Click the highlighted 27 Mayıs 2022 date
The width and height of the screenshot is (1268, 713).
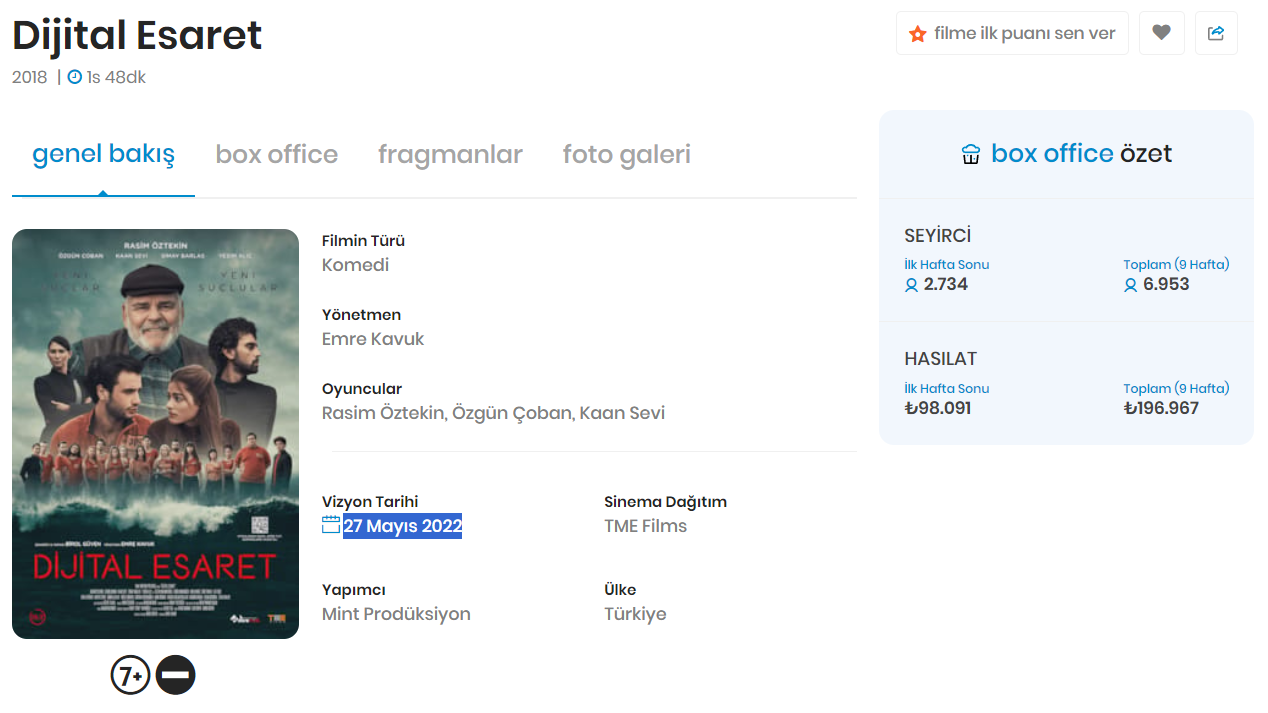[x=402, y=526]
